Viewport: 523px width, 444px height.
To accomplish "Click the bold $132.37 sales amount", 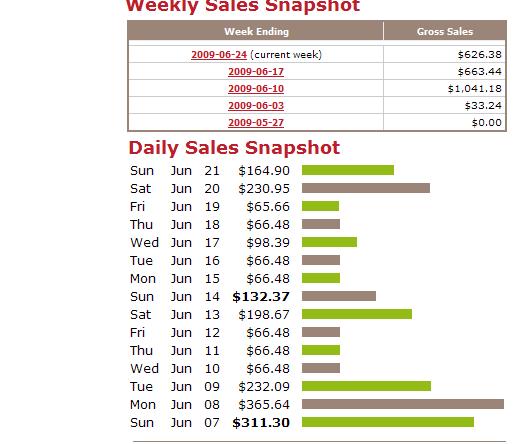I will (261, 297).
